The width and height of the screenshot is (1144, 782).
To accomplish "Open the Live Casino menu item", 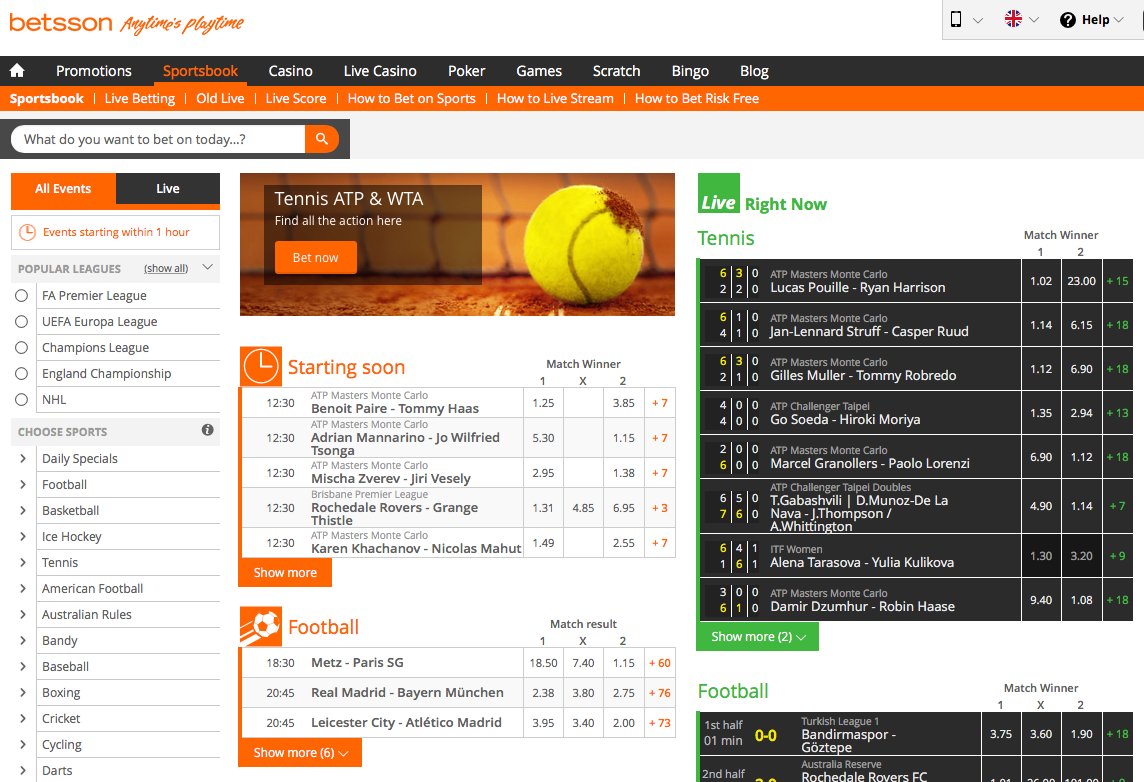I will click(380, 71).
